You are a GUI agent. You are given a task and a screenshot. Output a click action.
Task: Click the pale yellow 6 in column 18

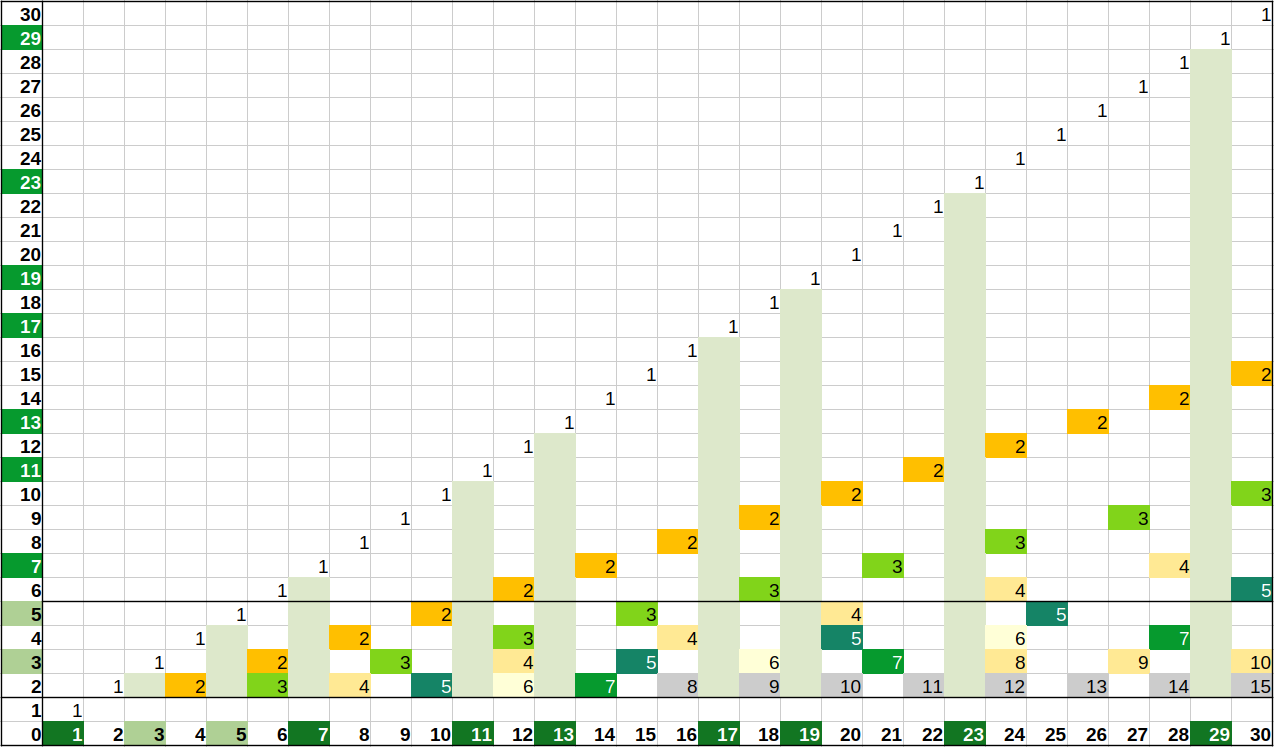(760, 662)
